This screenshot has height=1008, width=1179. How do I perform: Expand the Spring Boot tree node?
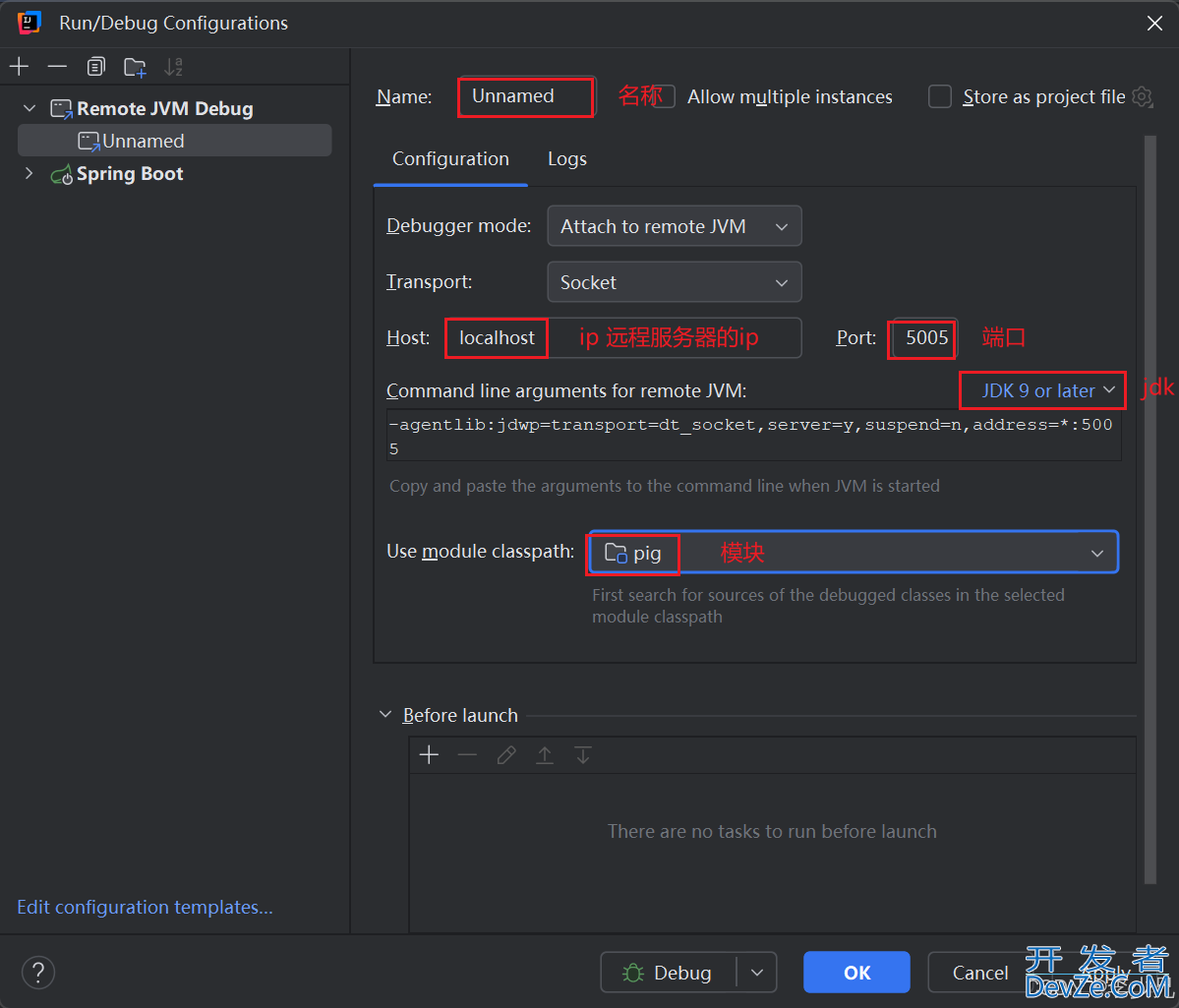[x=29, y=173]
